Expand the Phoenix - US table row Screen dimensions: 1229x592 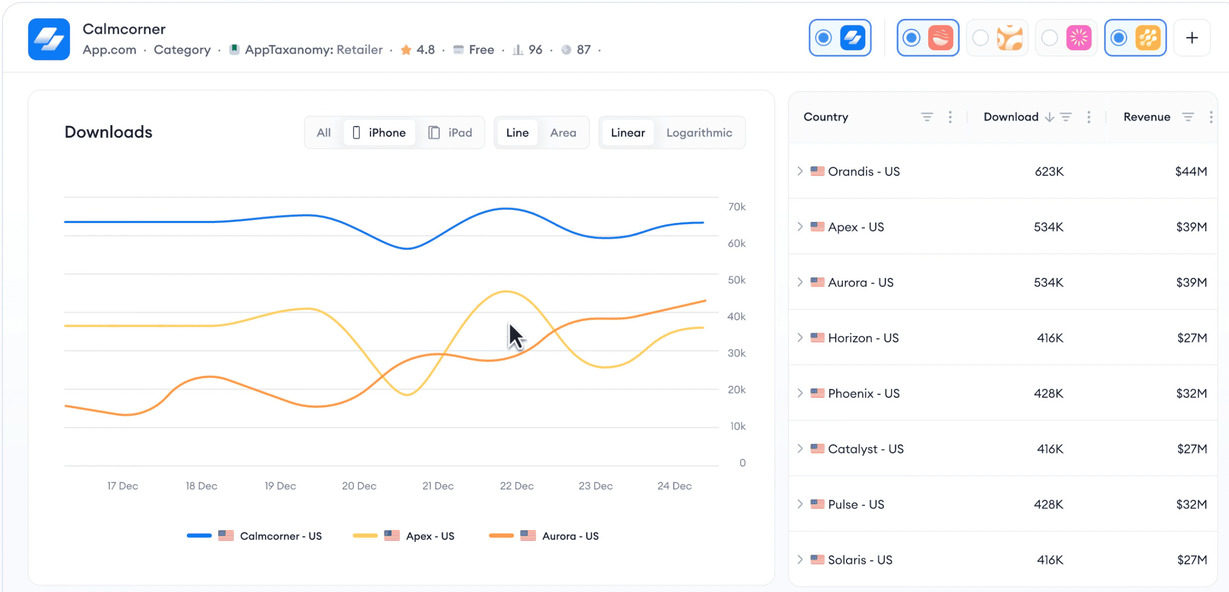(x=800, y=394)
